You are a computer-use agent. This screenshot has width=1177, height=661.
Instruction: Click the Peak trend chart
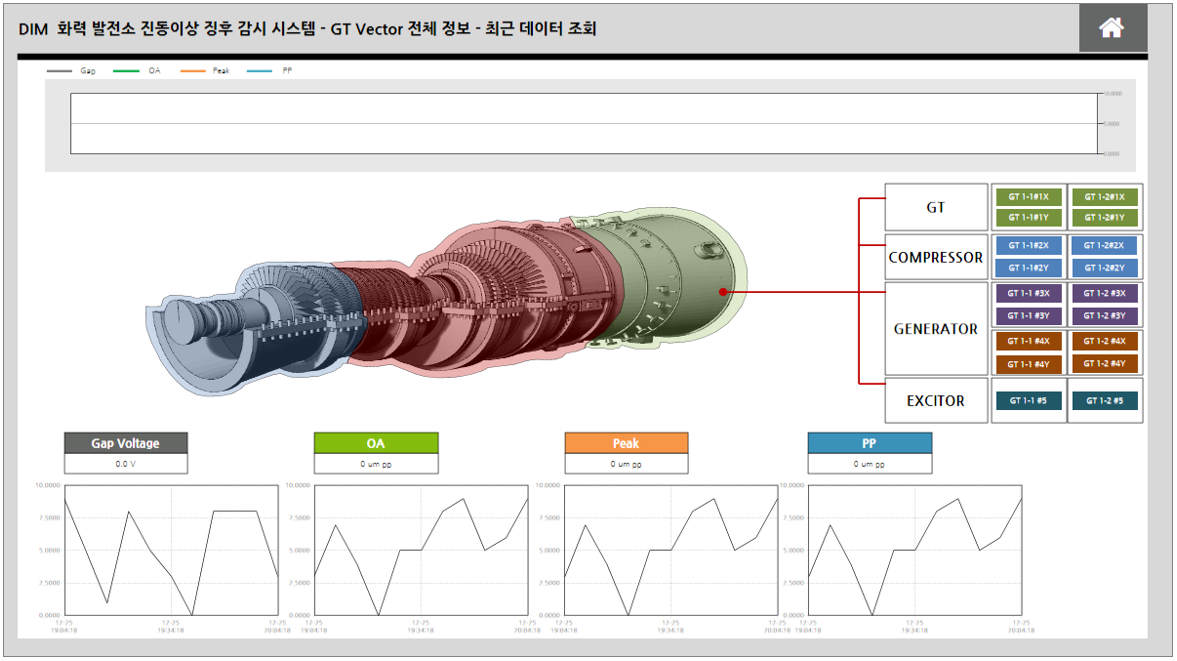pos(671,550)
